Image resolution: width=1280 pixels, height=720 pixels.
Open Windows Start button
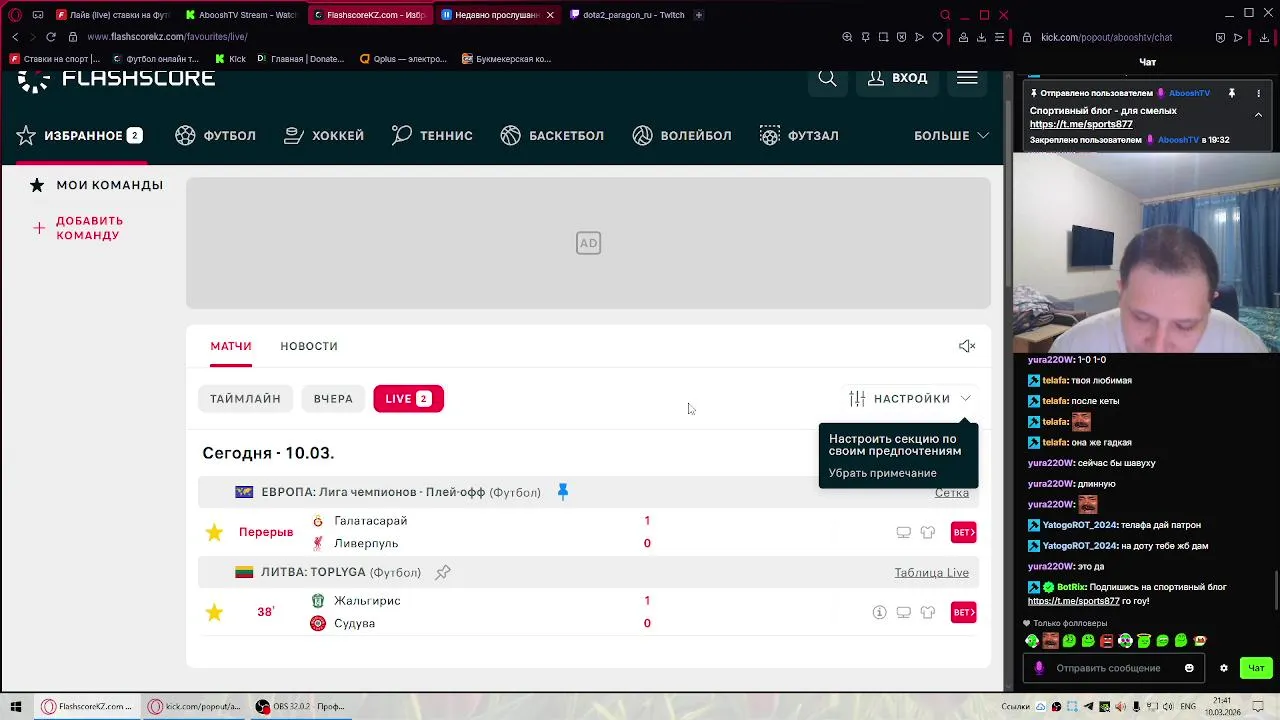(15, 707)
